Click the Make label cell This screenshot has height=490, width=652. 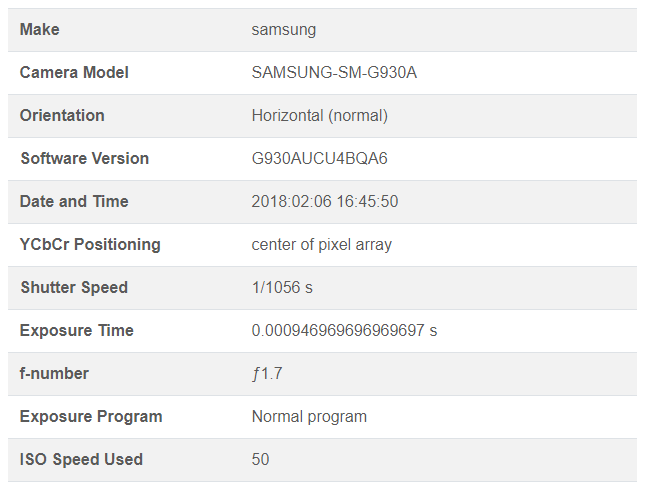40,30
